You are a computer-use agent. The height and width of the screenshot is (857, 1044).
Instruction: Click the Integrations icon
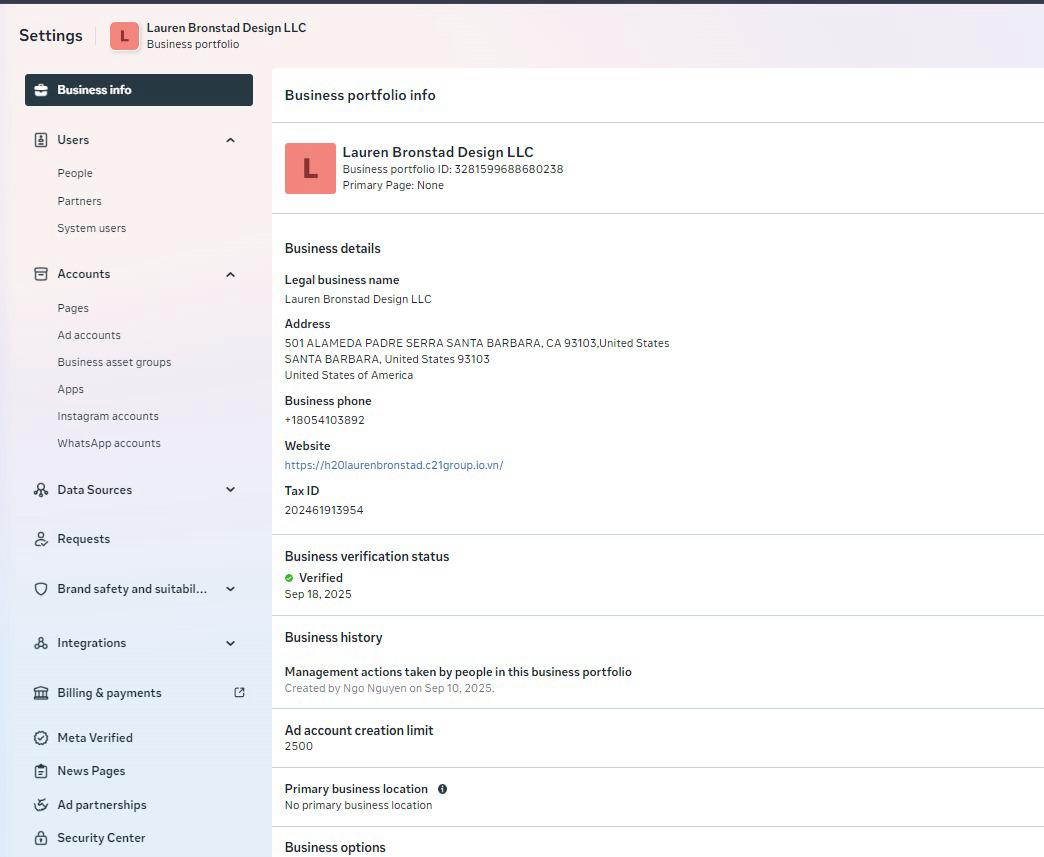tap(41, 643)
